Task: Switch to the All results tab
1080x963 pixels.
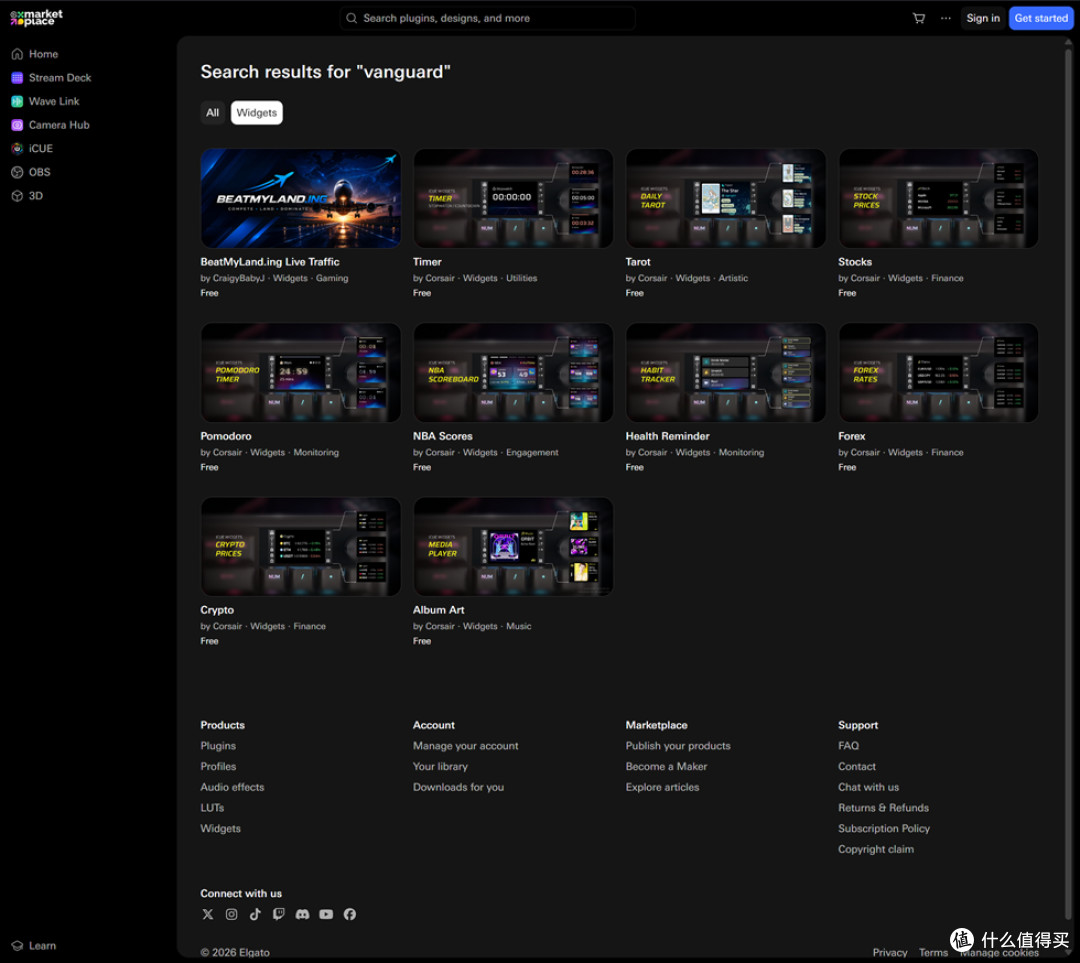Action: coord(212,112)
